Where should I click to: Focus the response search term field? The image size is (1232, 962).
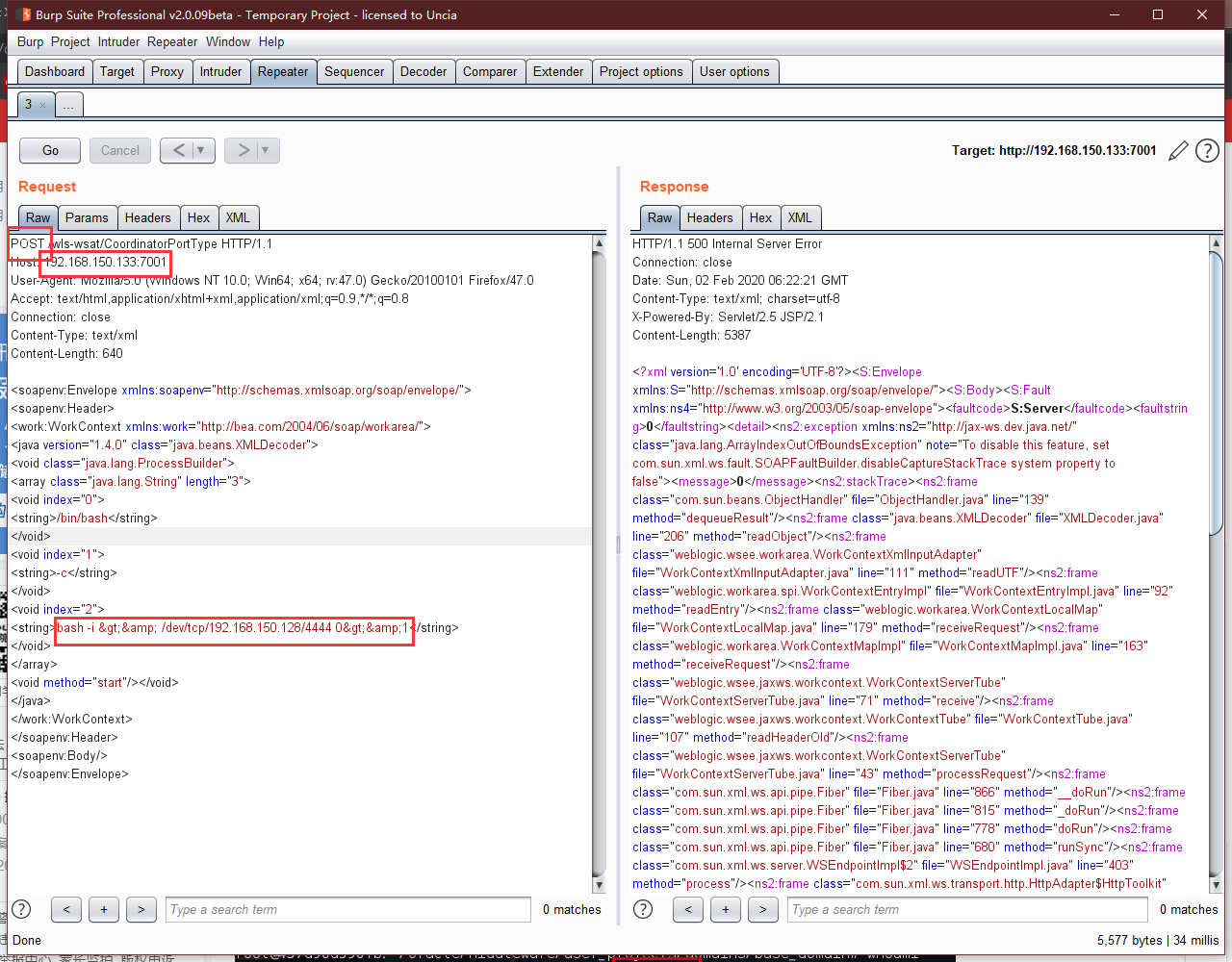[968, 909]
